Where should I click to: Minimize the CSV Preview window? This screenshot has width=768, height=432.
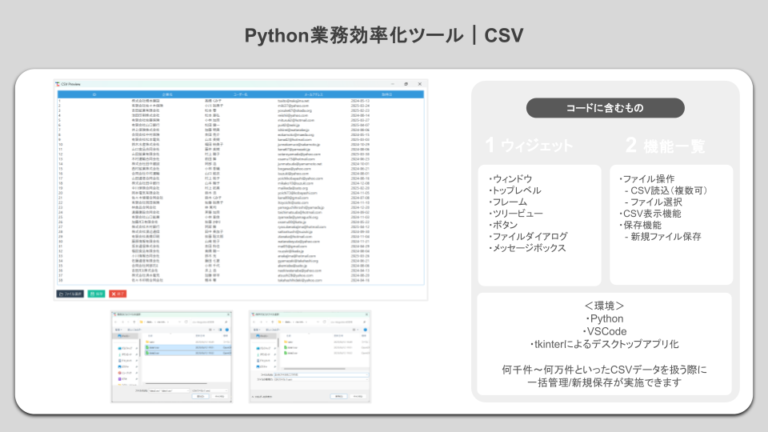point(391,84)
